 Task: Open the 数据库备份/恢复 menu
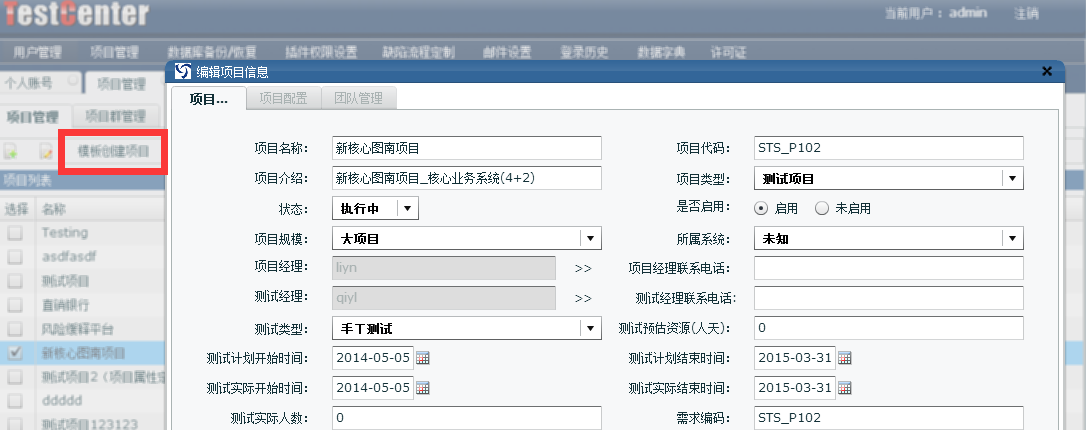(x=212, y=52)
